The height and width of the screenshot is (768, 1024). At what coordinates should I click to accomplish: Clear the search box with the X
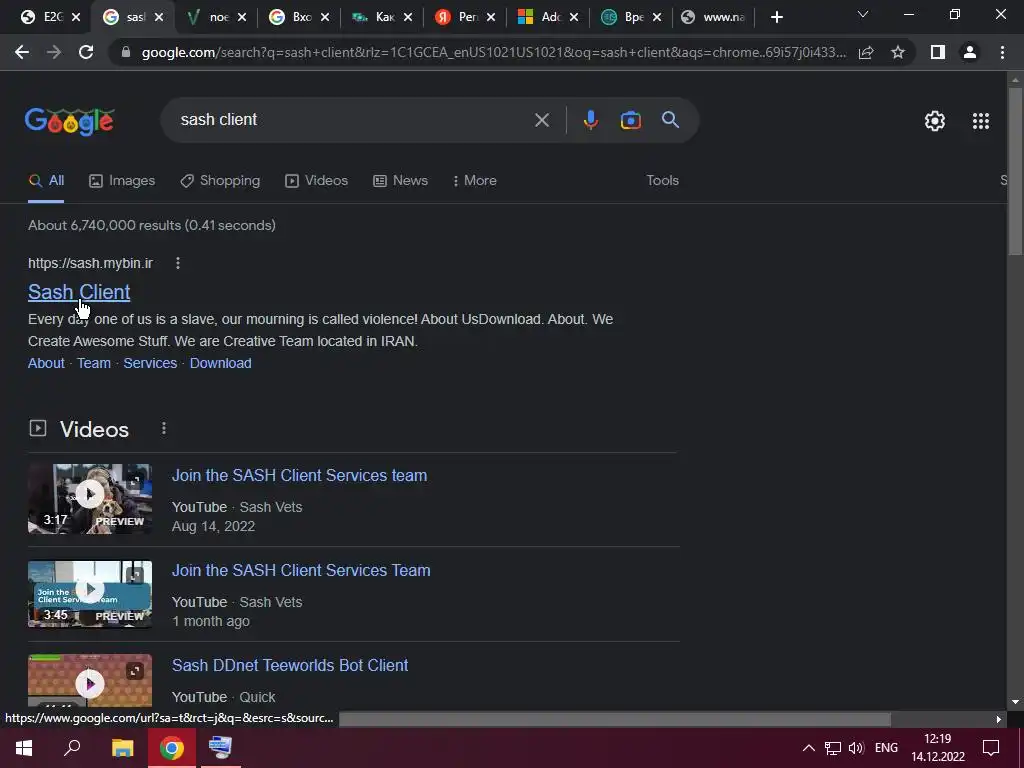click(542, 120)
